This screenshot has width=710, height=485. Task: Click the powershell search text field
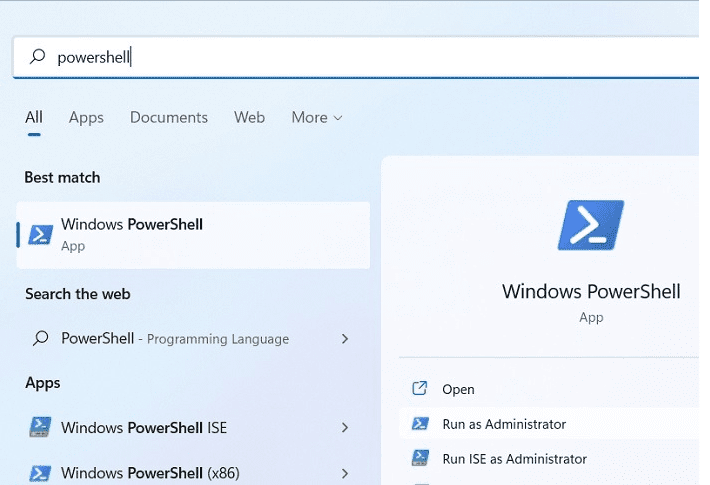click(x=356, y=58)
